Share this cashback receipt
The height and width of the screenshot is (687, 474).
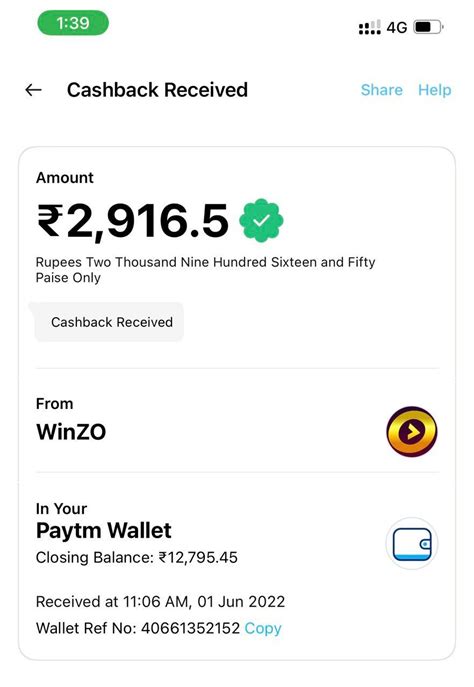click(382, 90)
